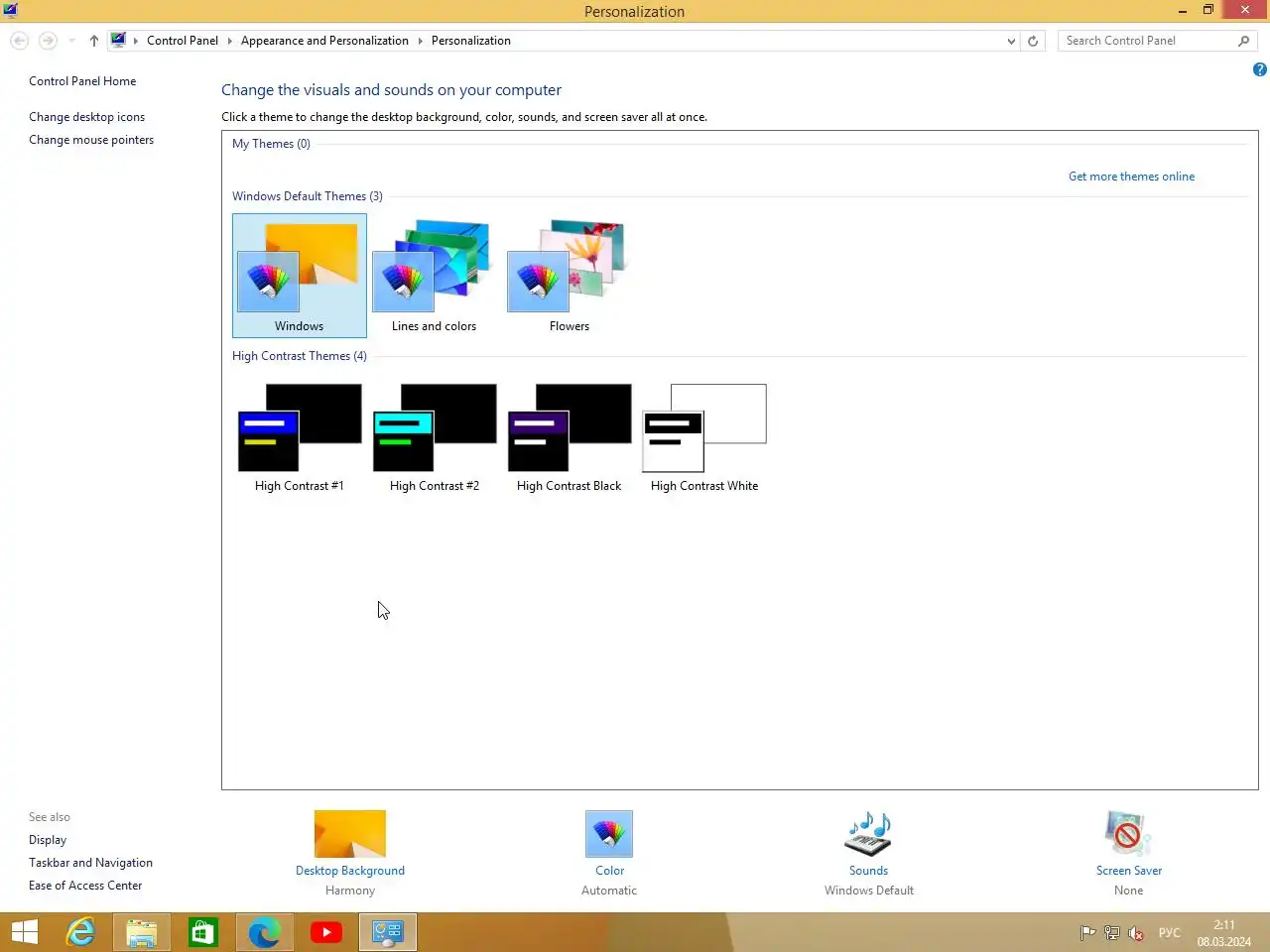Open File Explorer from taskbar

click(142, 932)
